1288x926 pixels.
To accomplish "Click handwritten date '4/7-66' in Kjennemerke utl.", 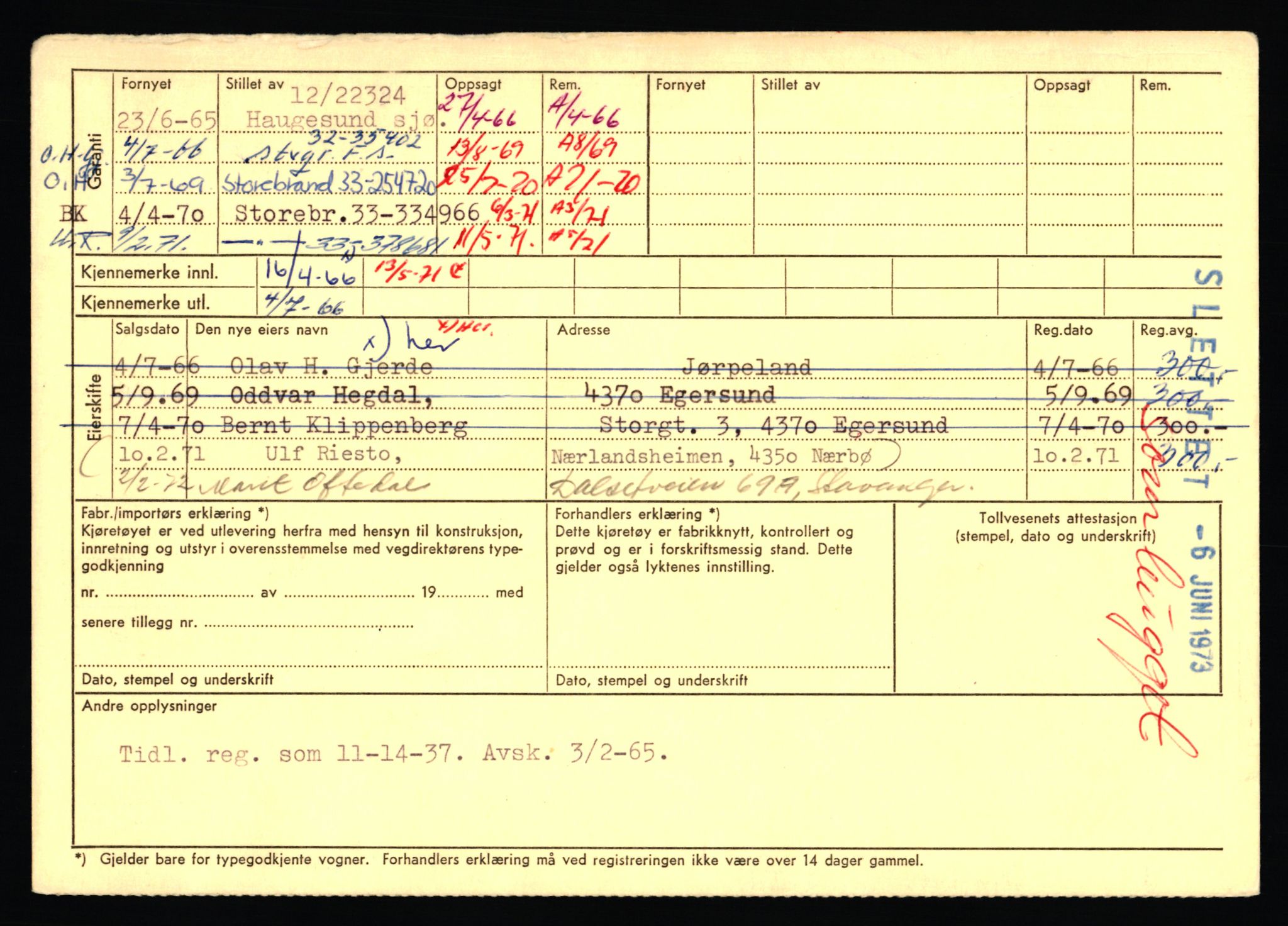I will point(304,304).
